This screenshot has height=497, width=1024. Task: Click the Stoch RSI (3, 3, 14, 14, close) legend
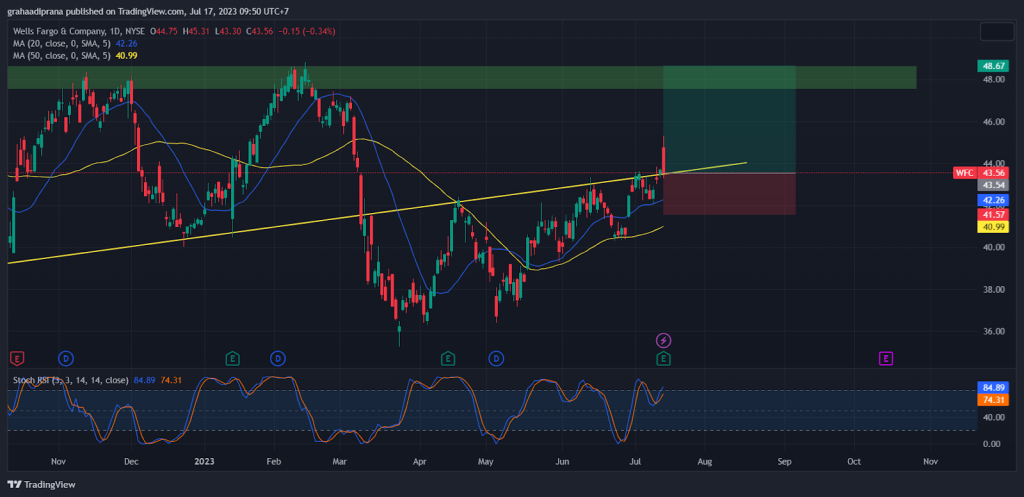[x=70, y=379]
